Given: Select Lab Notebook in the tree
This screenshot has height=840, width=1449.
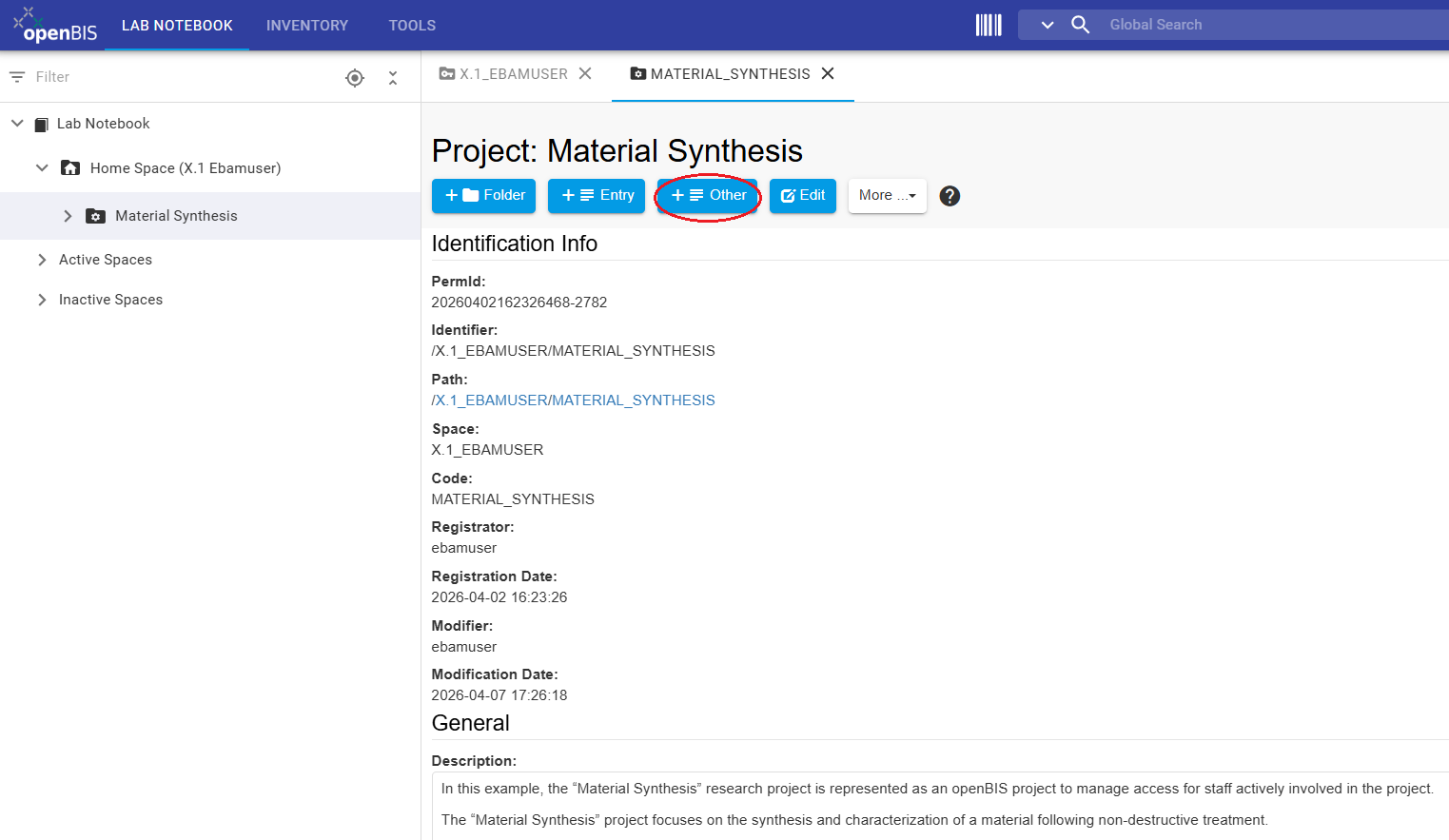Looking at the screenshot, I should coord(104,124).
